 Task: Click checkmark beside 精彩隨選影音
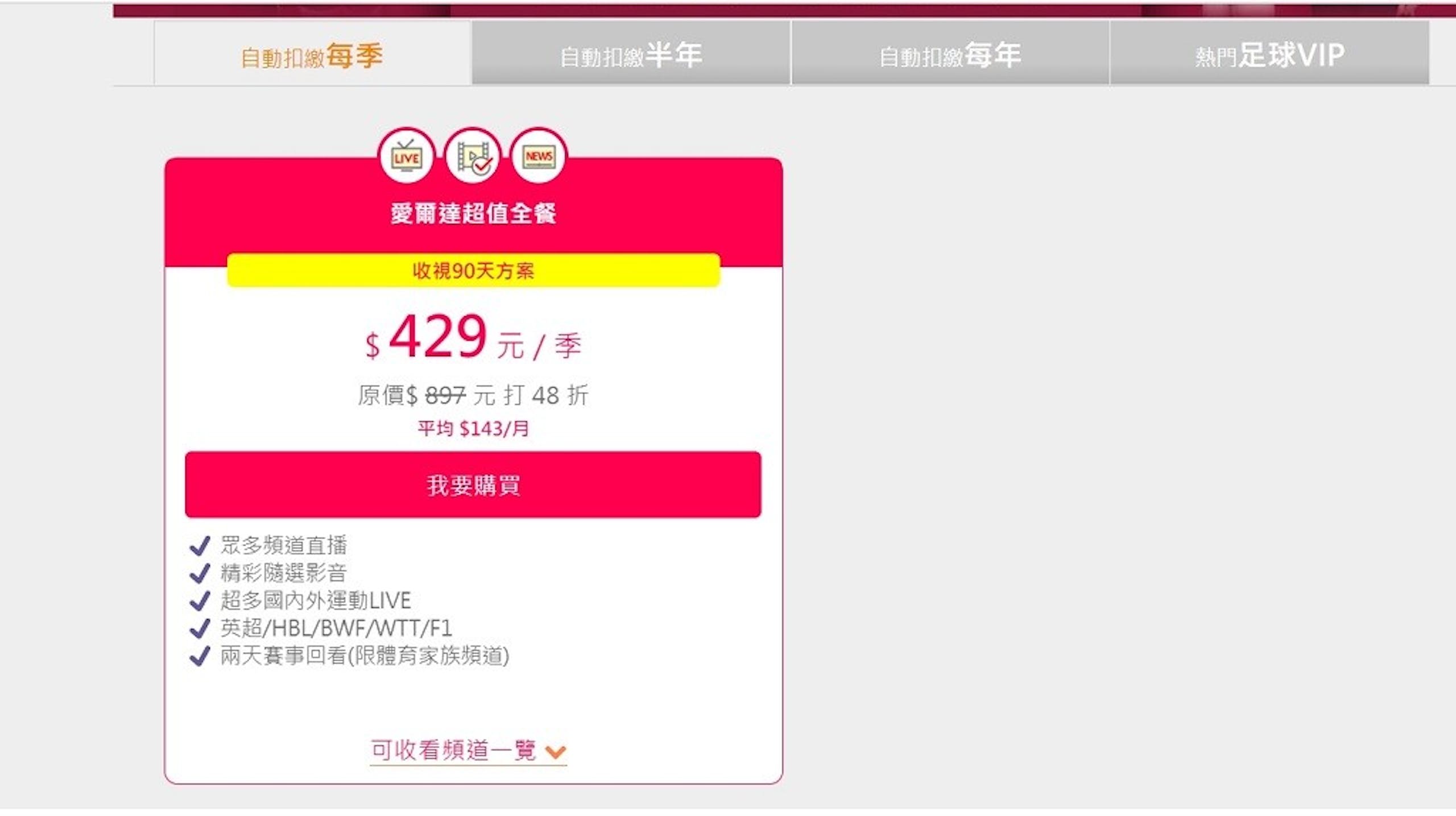click(x=200, y=573)
